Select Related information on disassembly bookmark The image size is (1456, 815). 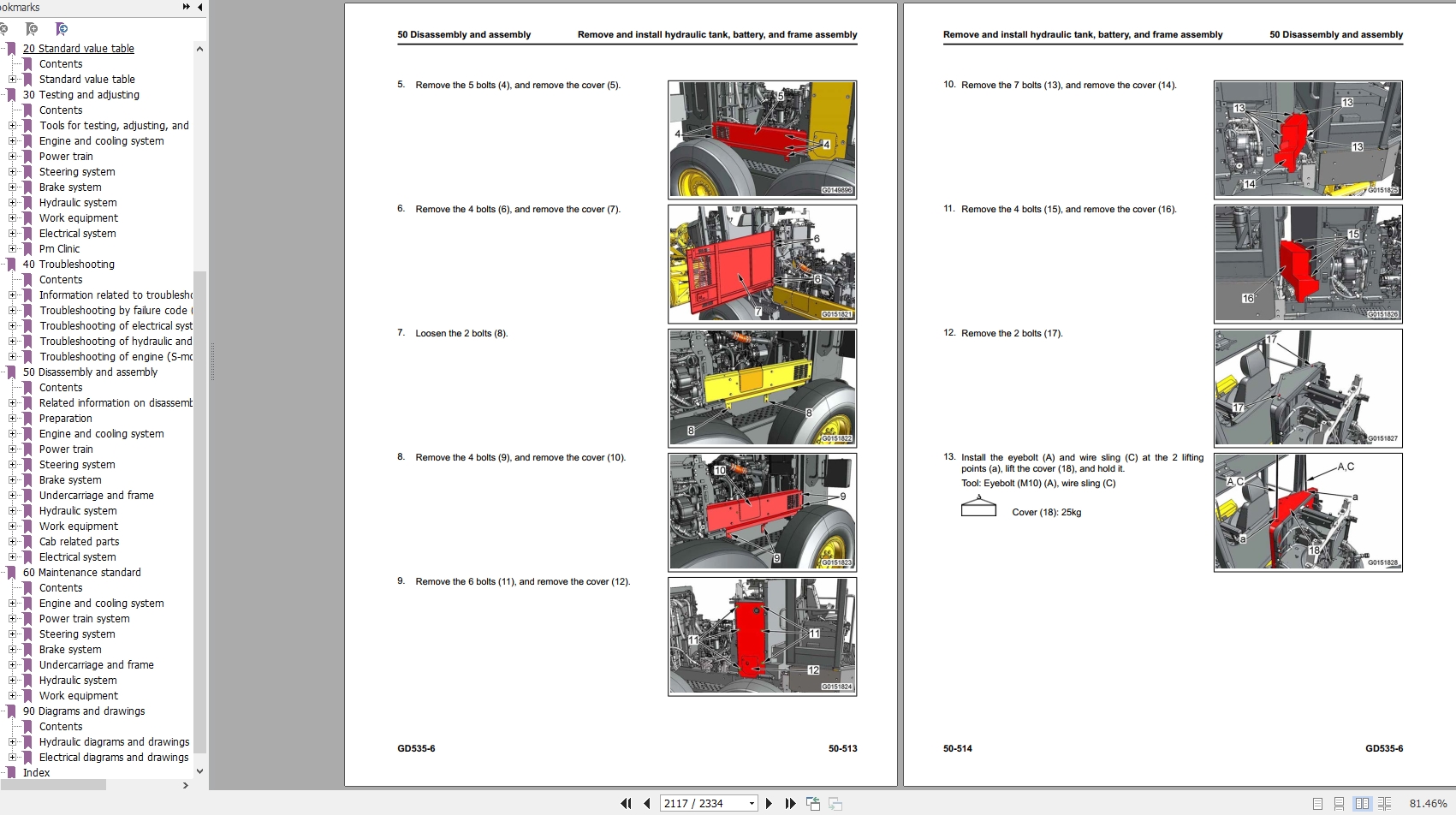pyautogui.click(x=116, y=403)
